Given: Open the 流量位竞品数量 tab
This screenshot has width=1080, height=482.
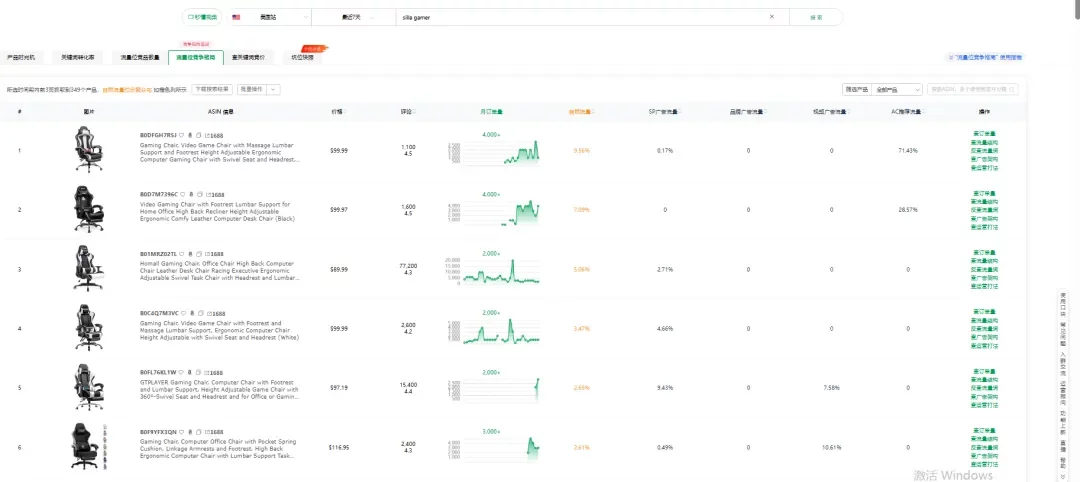Looking at the screenshot, I should click(x=135, y=57).
